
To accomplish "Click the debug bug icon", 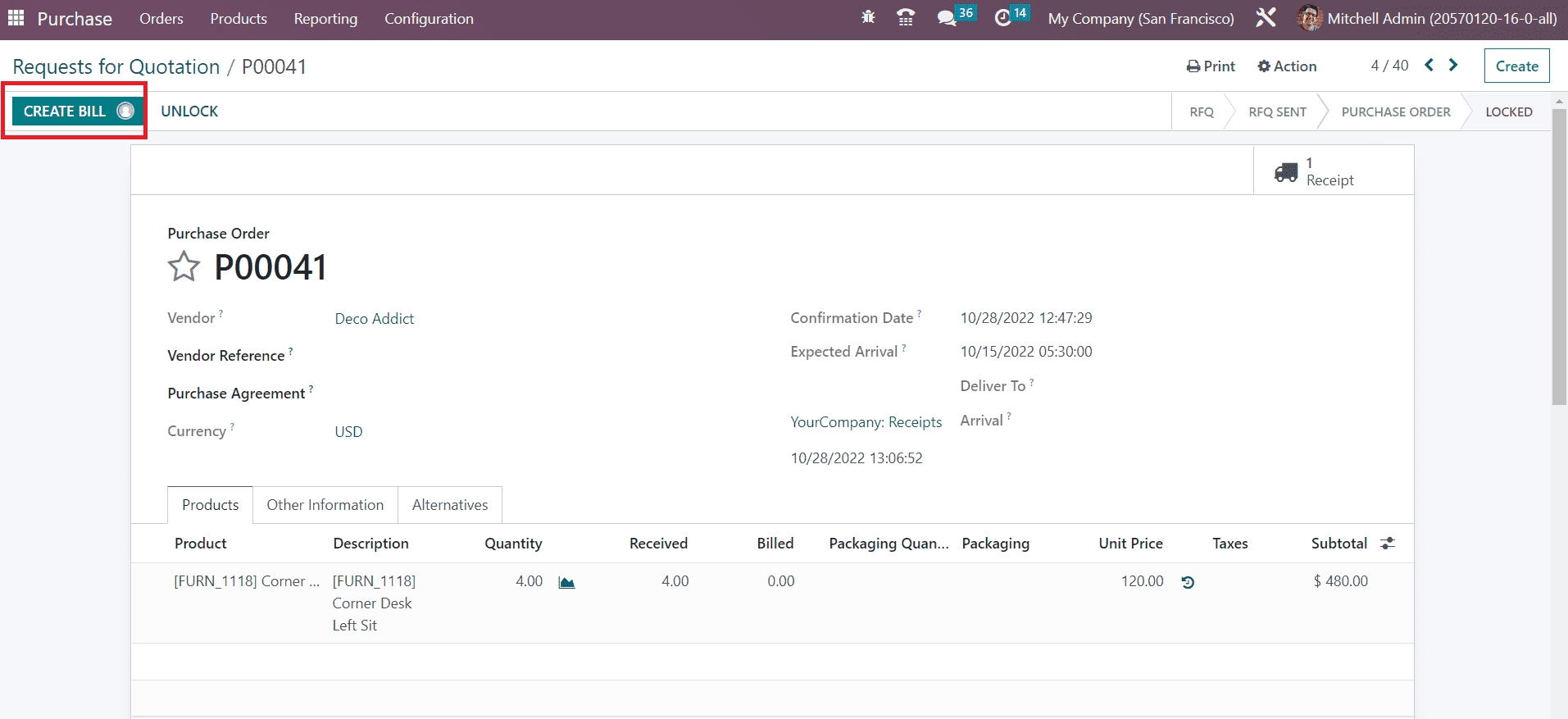I will 868,18.
